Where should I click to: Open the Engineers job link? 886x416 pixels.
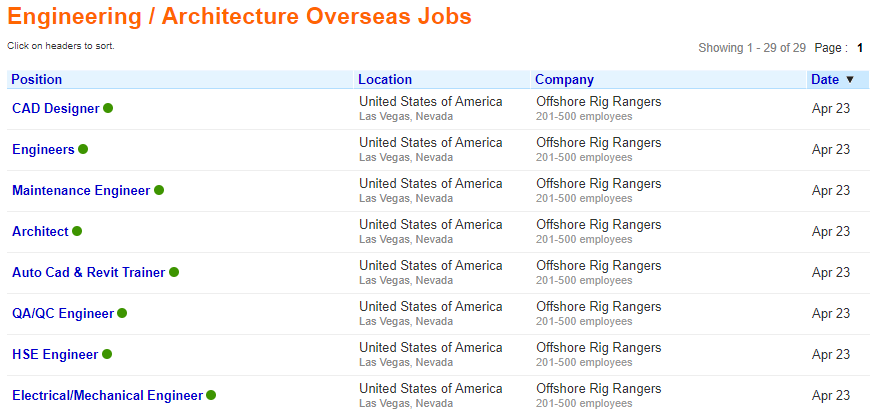pyautogui.click(x=43, y=150)
